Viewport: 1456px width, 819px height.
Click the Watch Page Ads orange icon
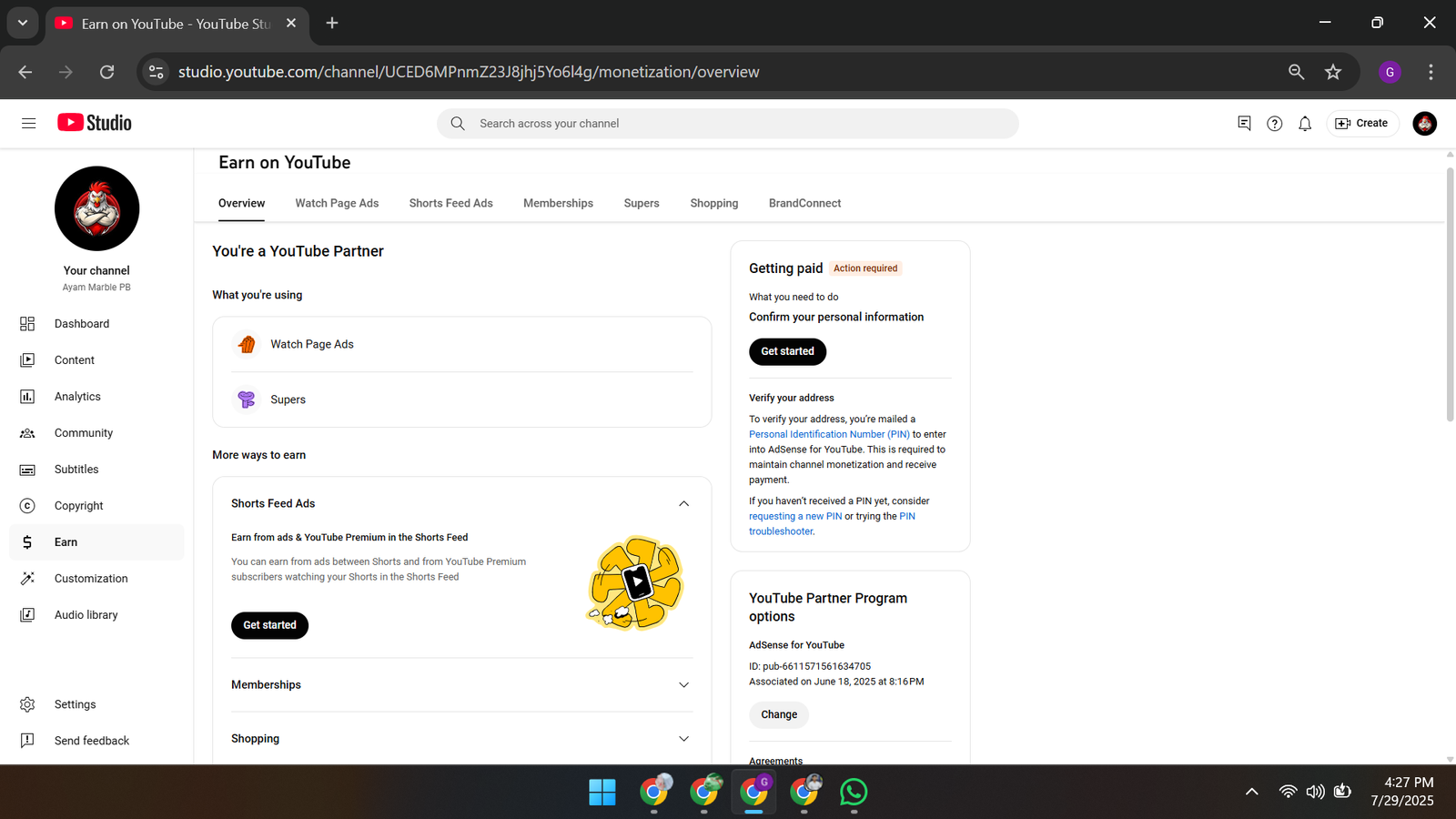pos(247,344)
